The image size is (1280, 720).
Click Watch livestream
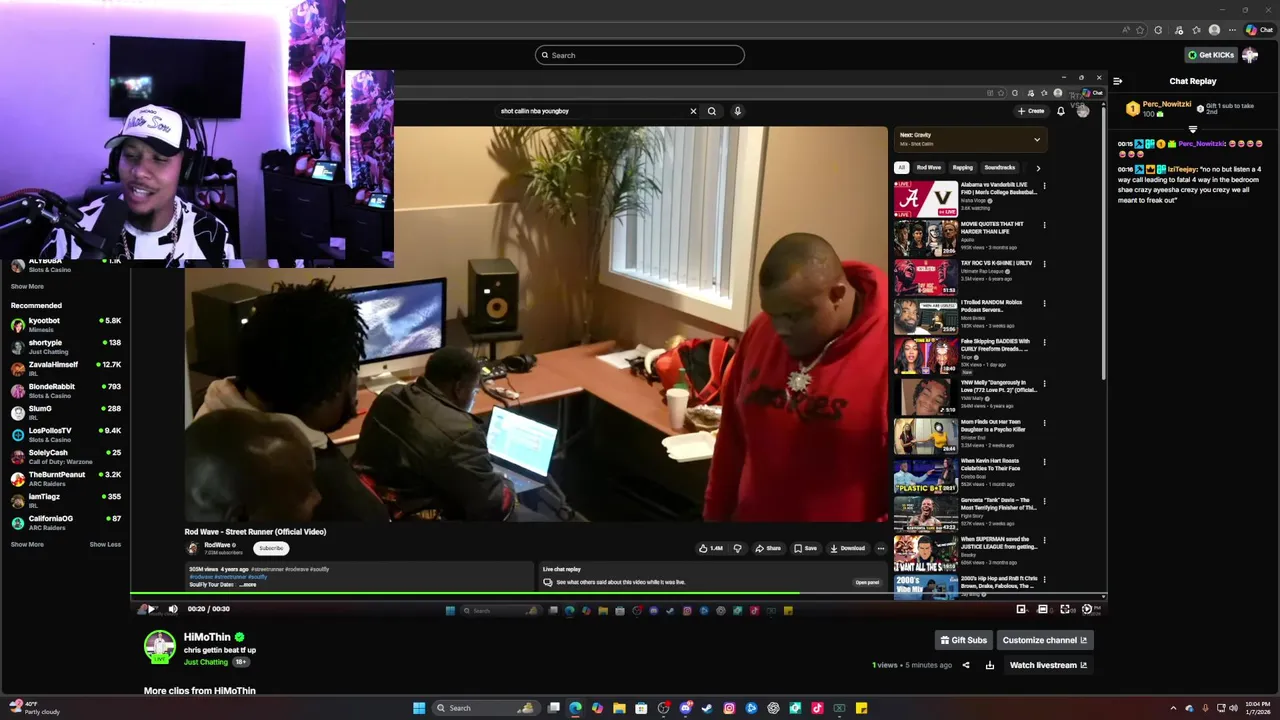click(1048, 665)
